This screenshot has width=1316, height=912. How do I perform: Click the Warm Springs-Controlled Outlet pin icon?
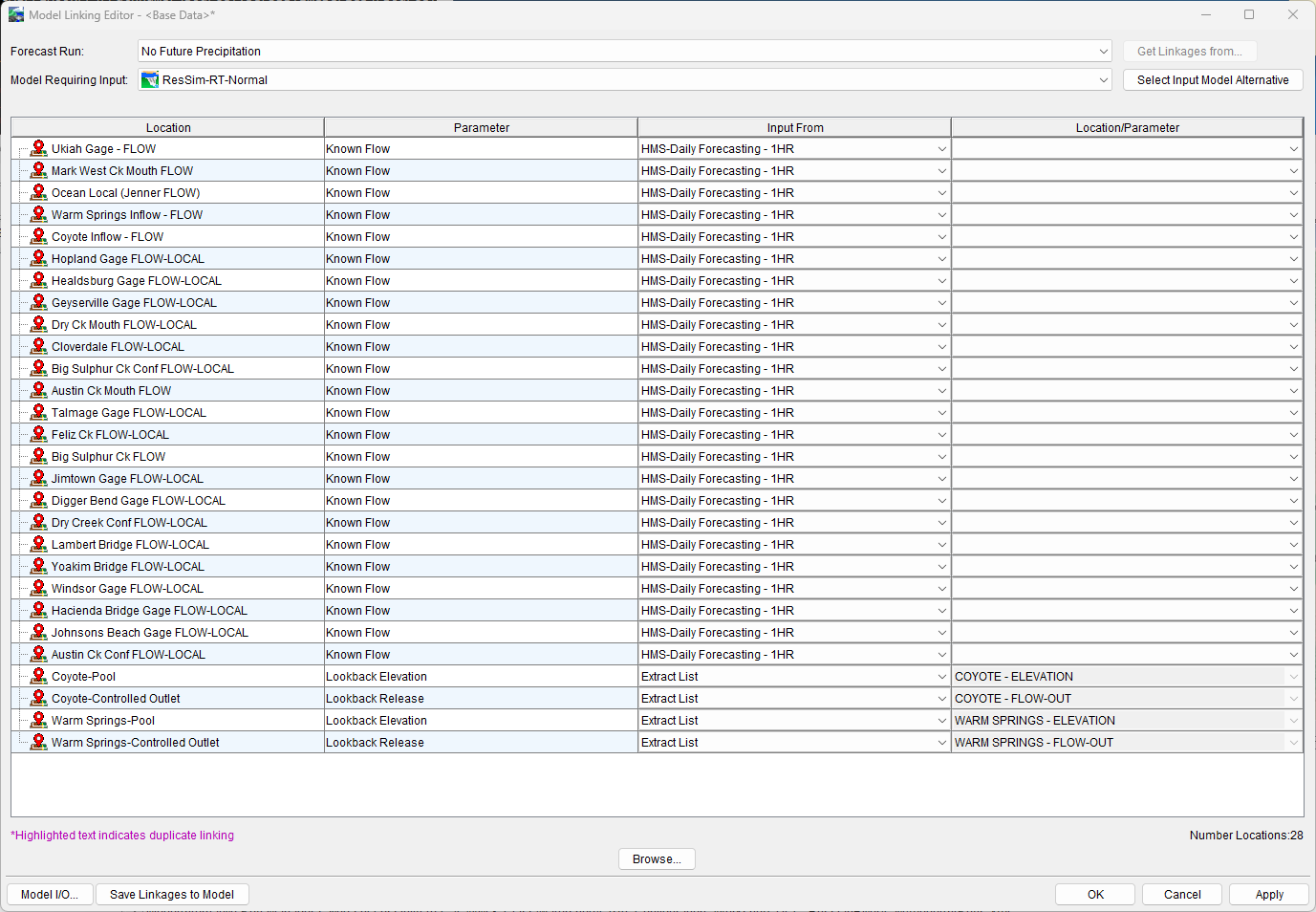tap(38, 741)
